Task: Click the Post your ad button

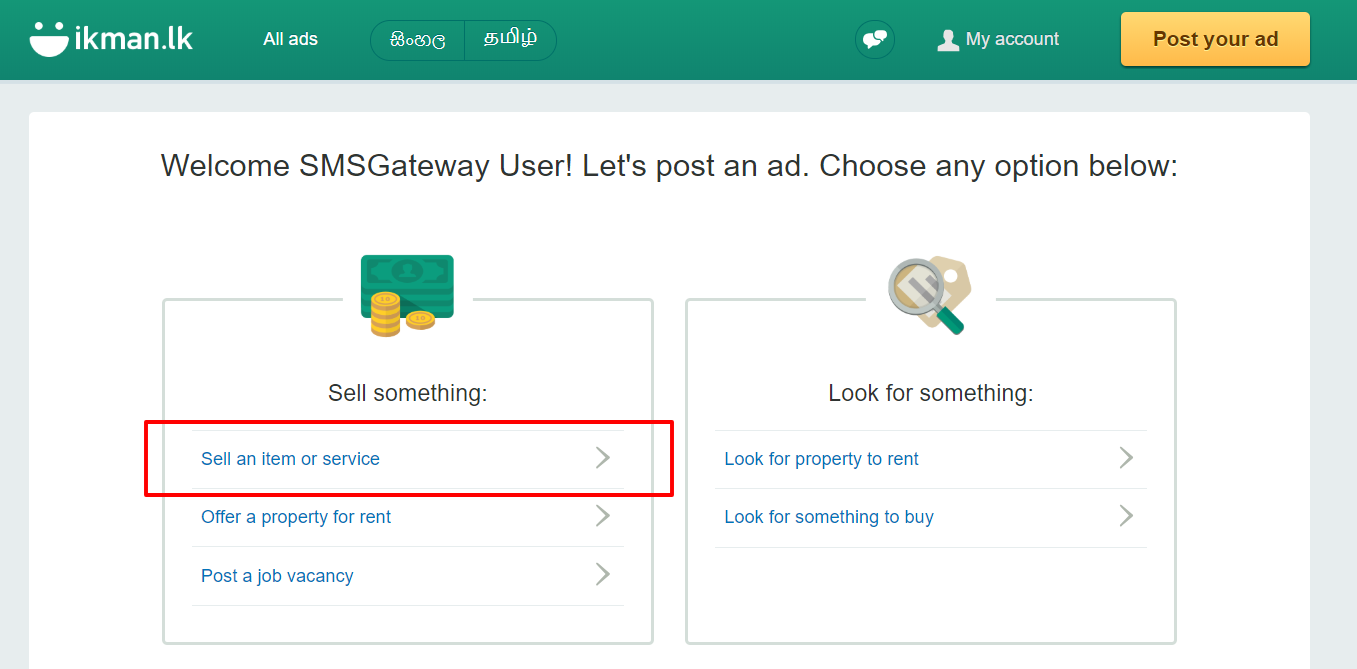Action: tap(1215, 39)
